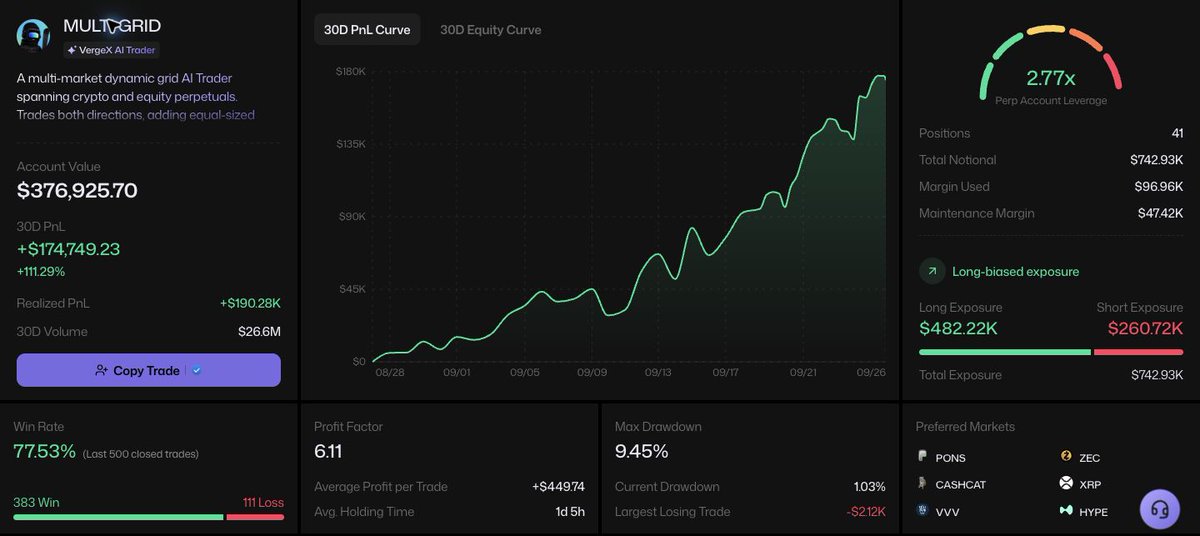Open the support headset chat button
The height and width of the screenshot is (536, 1200).
(1160, 509)
